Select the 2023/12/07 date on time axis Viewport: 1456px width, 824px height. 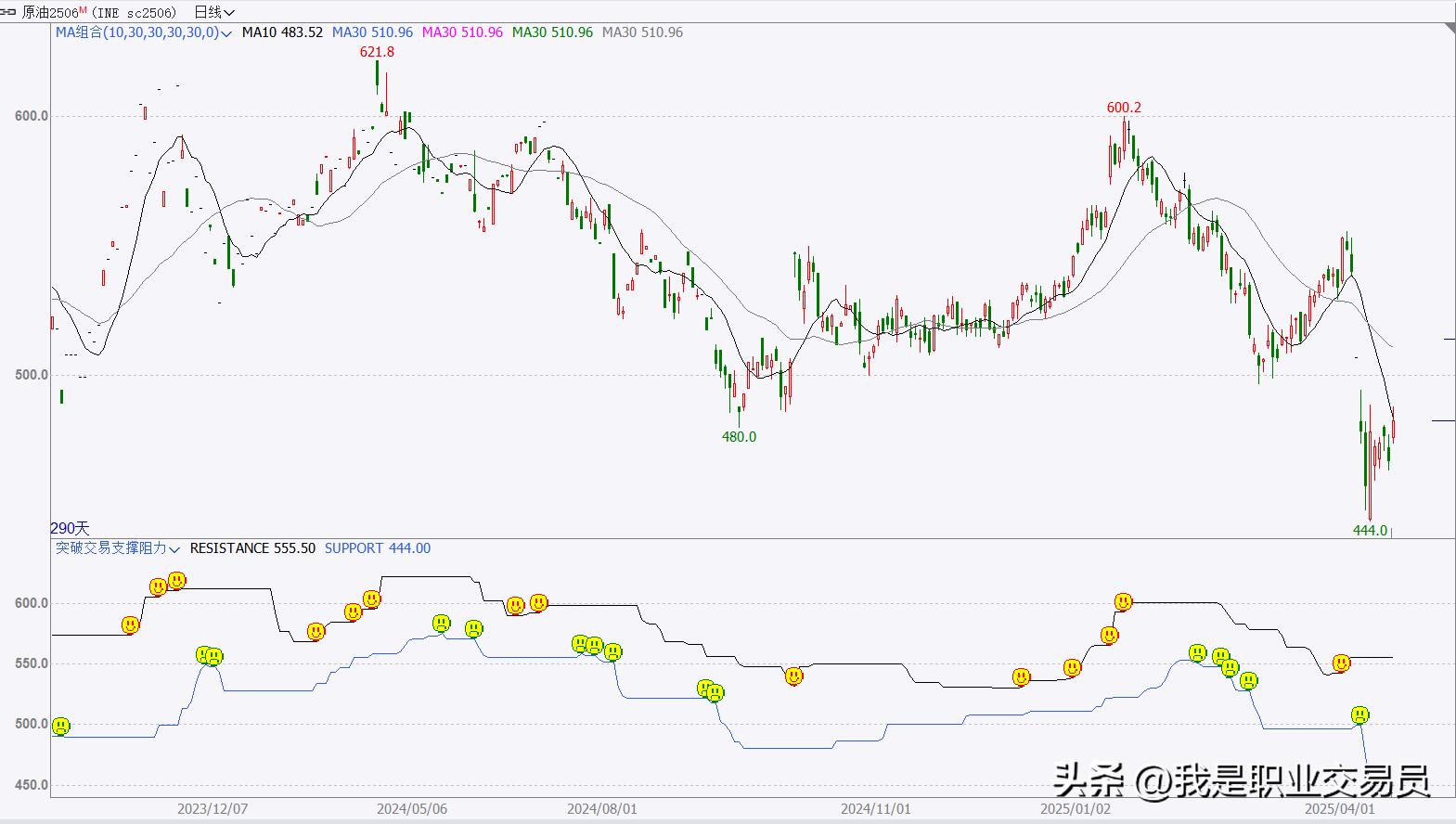(x=213, y=809)
